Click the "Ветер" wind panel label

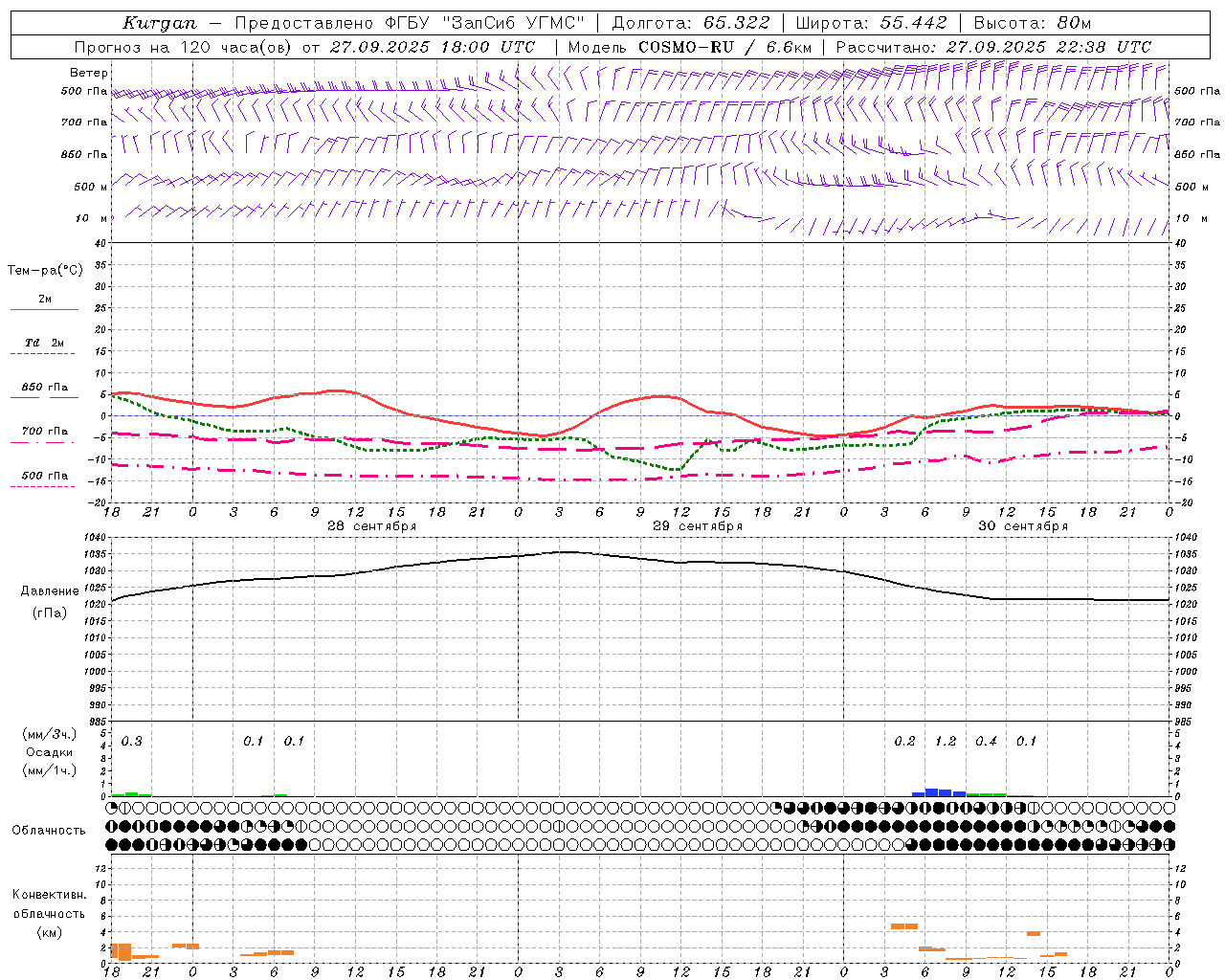pos(89,73)
